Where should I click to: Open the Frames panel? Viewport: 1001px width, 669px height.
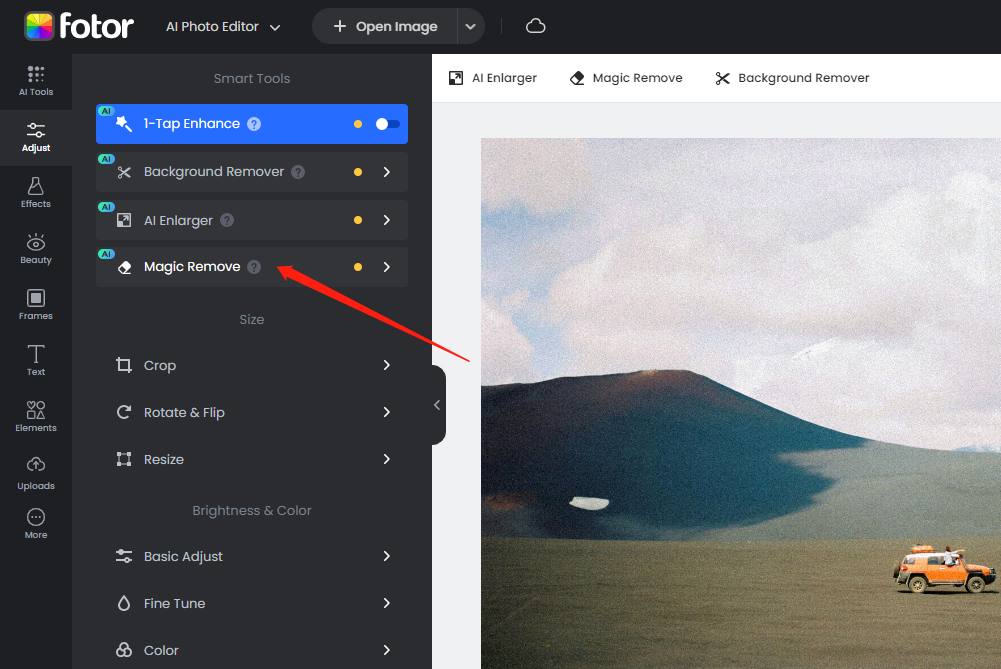36,305
